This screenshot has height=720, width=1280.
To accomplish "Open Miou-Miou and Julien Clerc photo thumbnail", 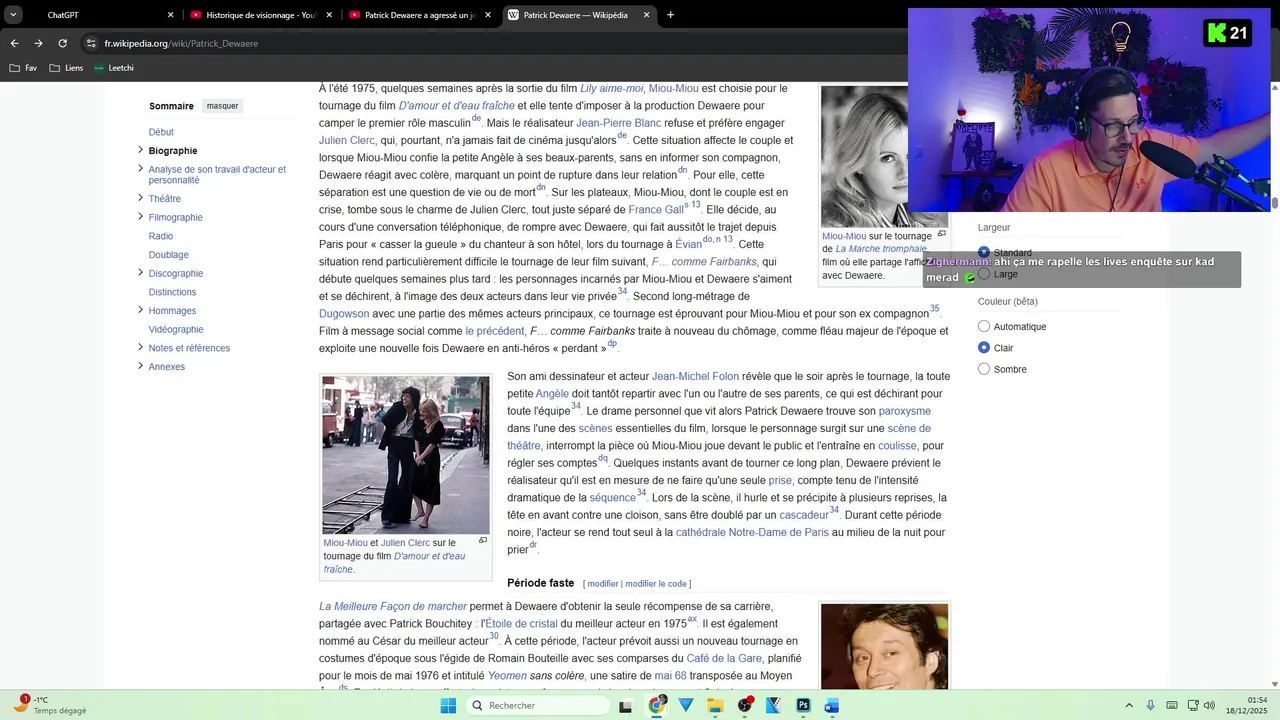I will (406, 455).
